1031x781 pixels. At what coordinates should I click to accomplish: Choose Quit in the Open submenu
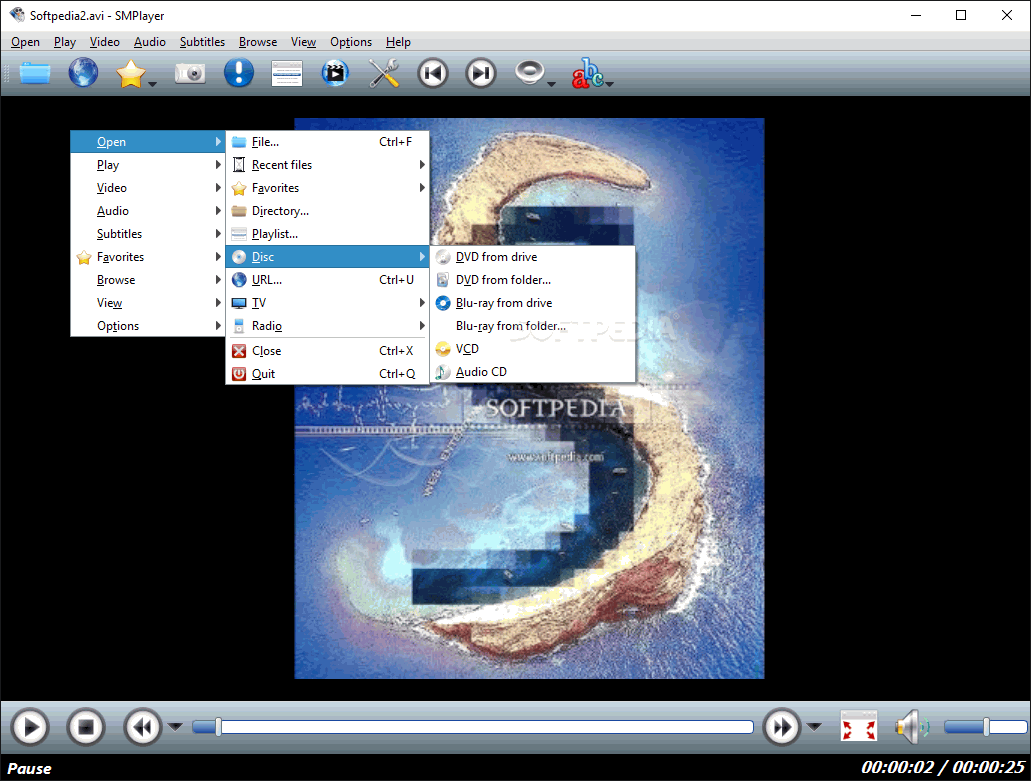click(x=327, y=374)
